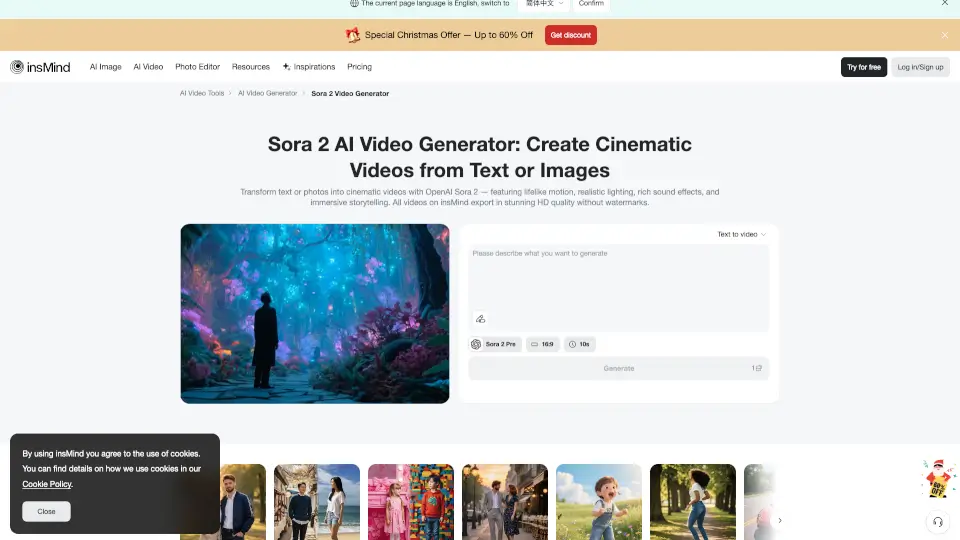The image size is (960, 540).
Task: Select the couple walking street thumbnail
Action: [504, 502]
